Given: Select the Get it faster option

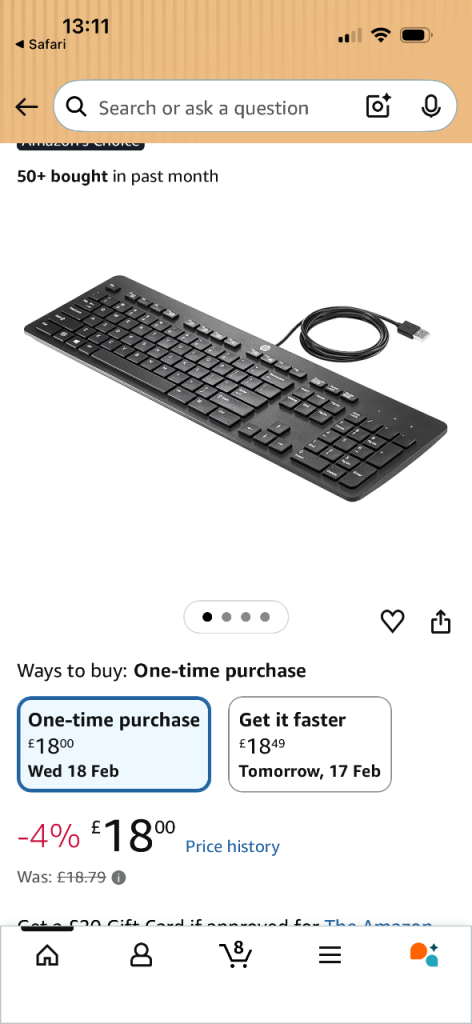Looking at the screenshot, I should tap(309, 744).
